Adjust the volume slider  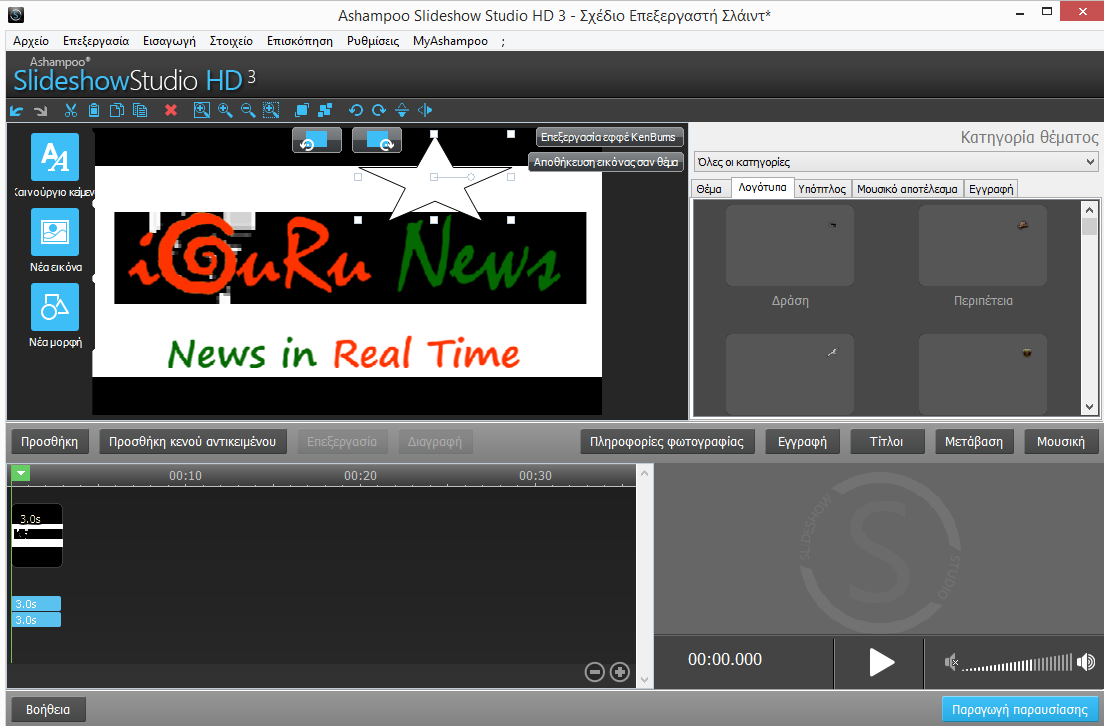tap(1018, 663)
